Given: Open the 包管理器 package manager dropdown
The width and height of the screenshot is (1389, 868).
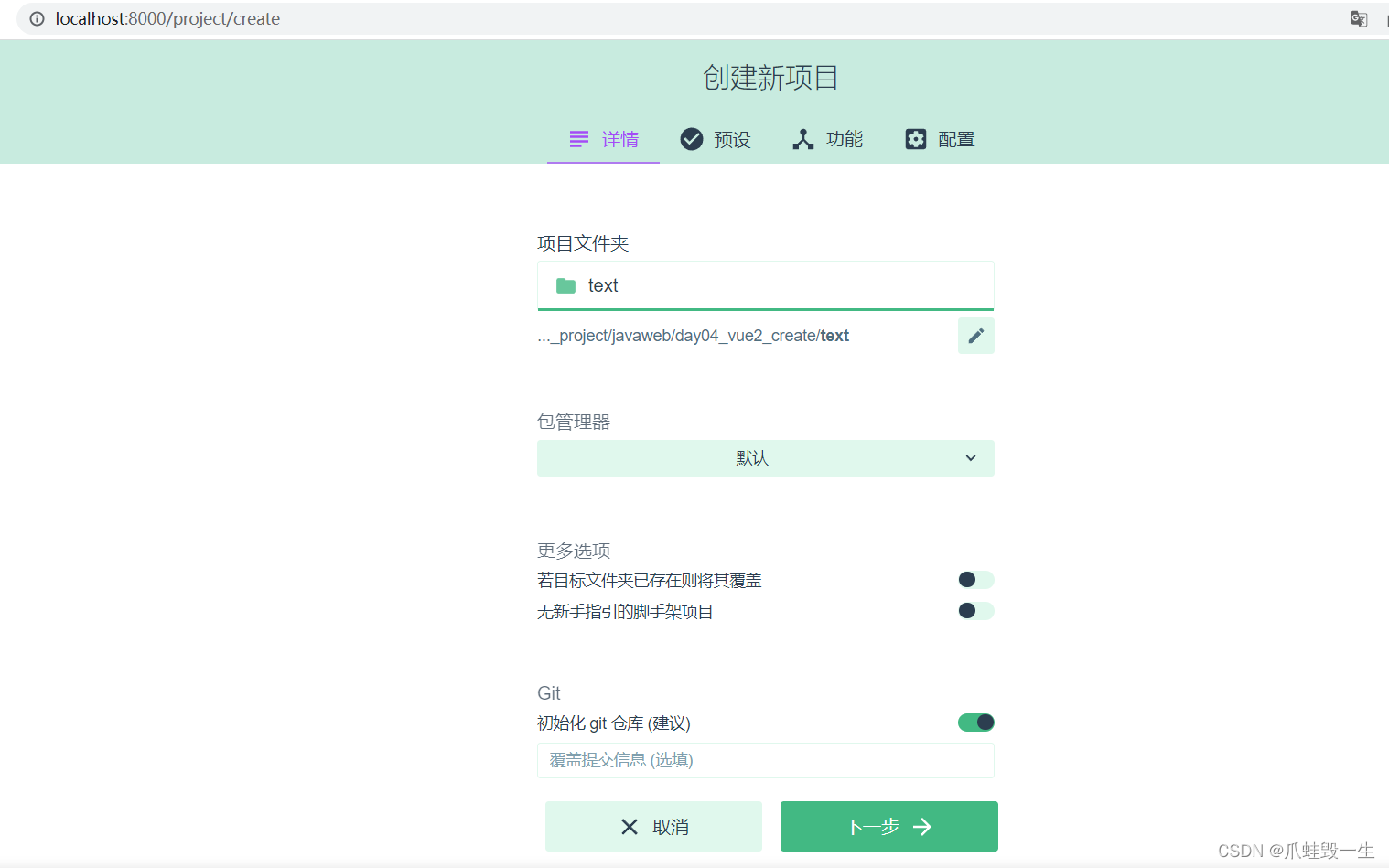Looking at the screenshot, I should click(766, 458).
